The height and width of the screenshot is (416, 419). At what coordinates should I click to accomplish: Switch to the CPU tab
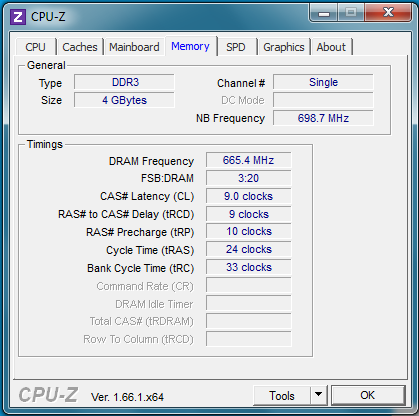click(x=35, y=47)
